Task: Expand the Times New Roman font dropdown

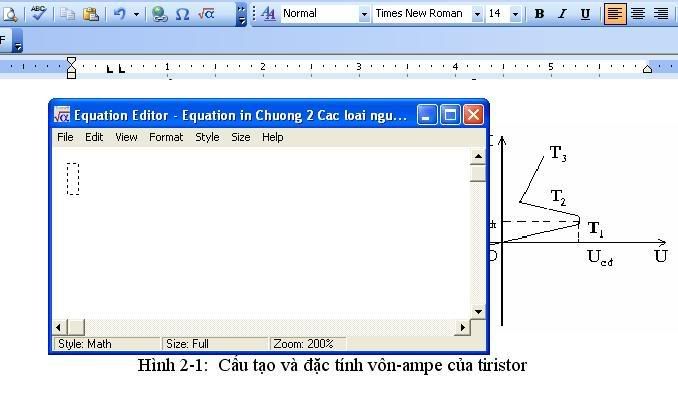Action: tap(477, 14)
